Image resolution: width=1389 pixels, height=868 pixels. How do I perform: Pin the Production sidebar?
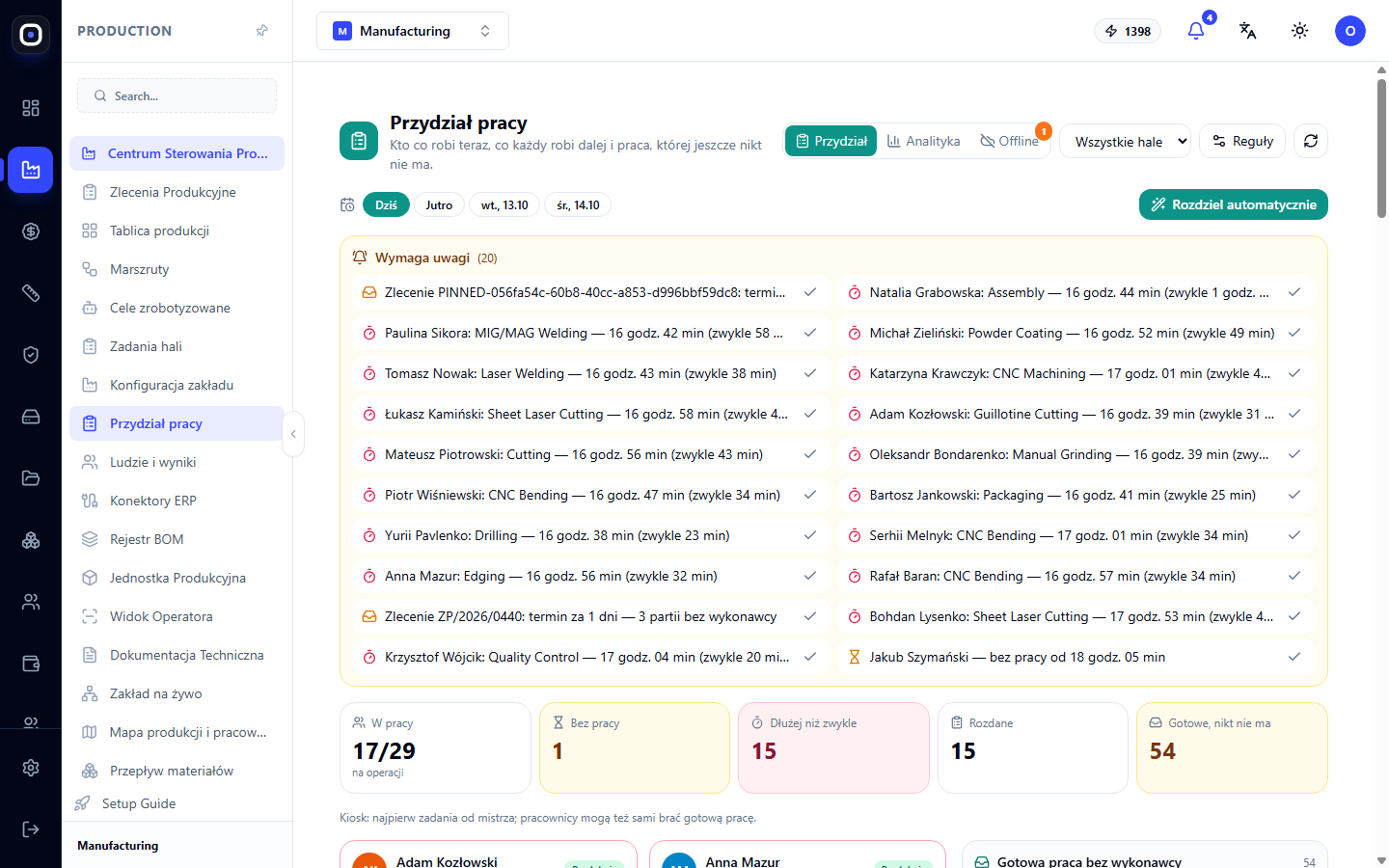(x=261, y=31)
